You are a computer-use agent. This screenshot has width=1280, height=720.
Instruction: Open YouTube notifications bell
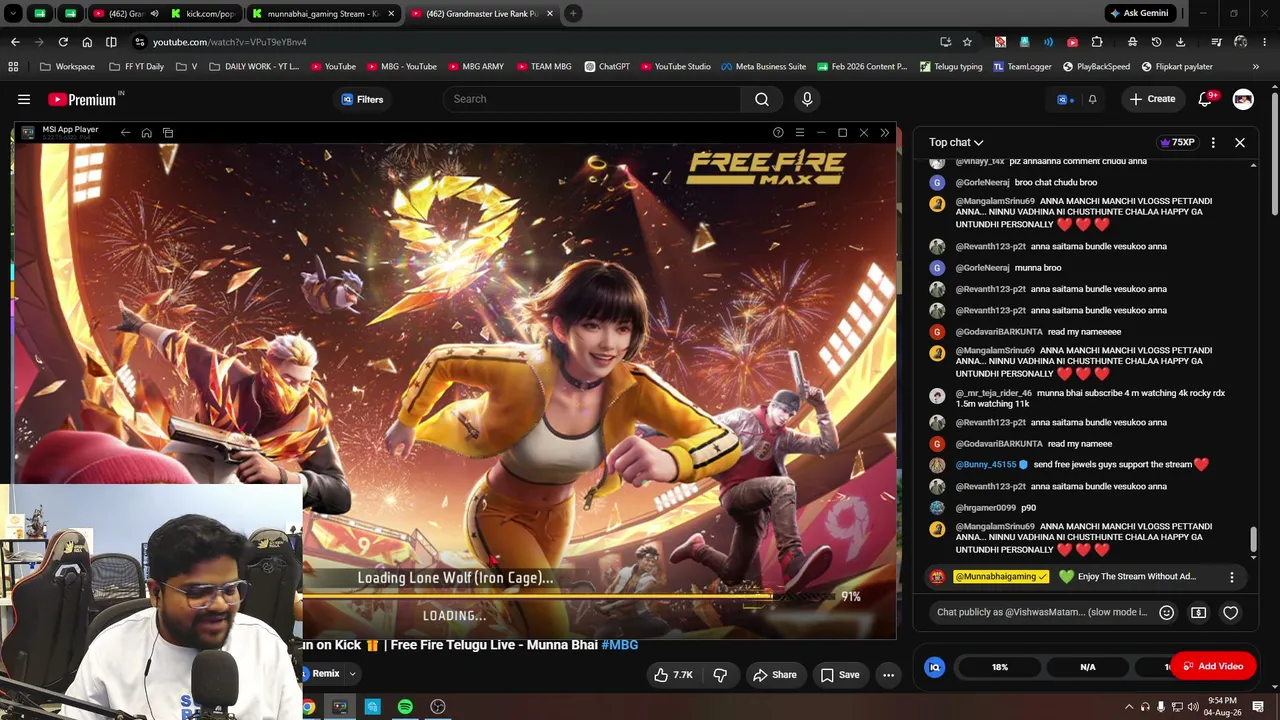click(1206, 99)
